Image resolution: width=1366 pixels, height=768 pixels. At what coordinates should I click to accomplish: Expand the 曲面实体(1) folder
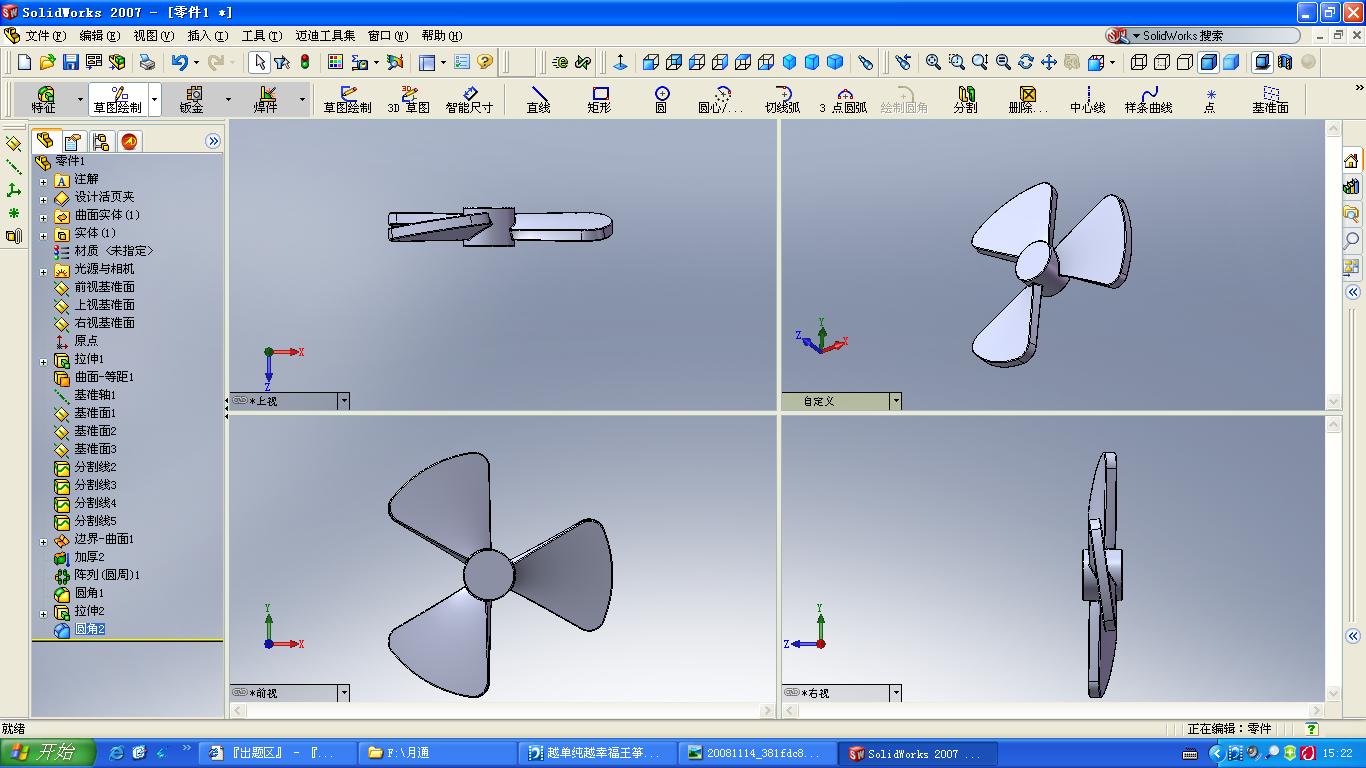click(43, 217)
